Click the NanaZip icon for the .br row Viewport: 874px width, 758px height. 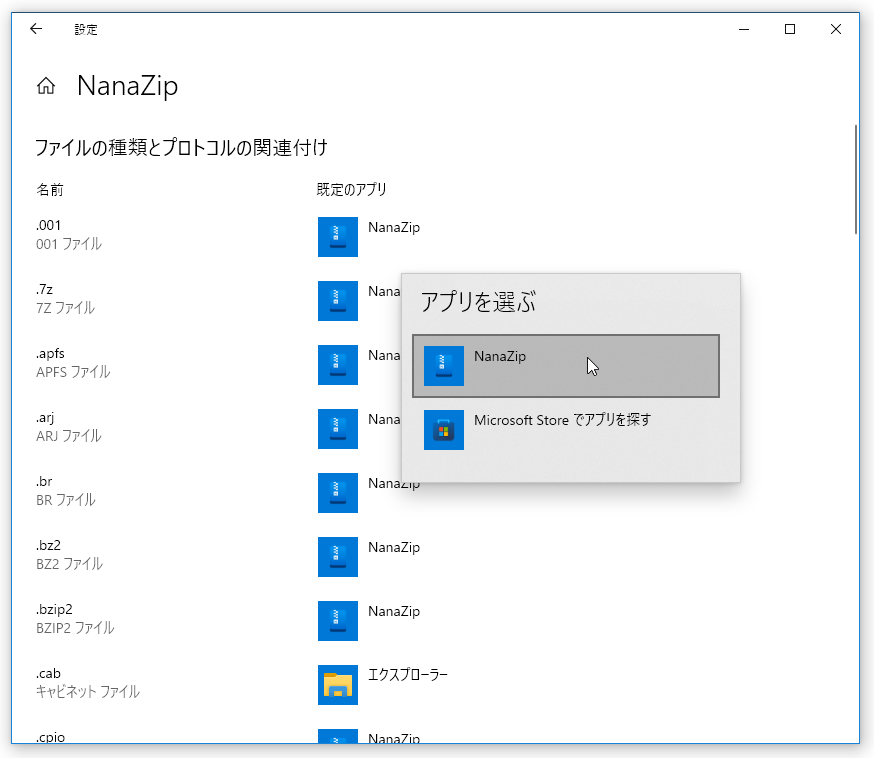click(x=338, y=493)
